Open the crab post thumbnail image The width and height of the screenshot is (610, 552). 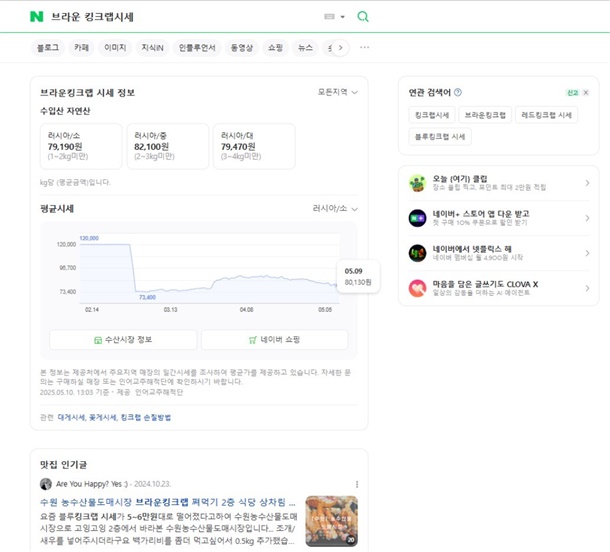(331, 521)
